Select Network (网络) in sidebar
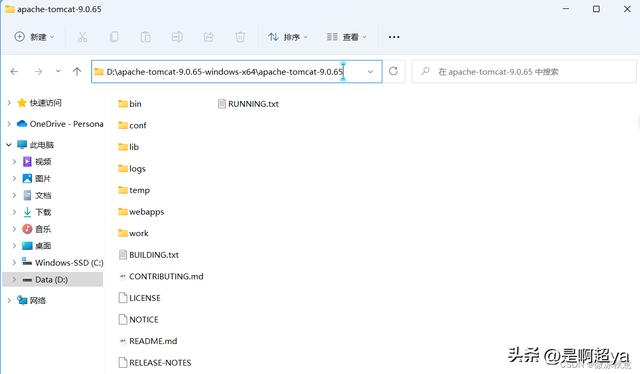 click(x=31, y=301)
